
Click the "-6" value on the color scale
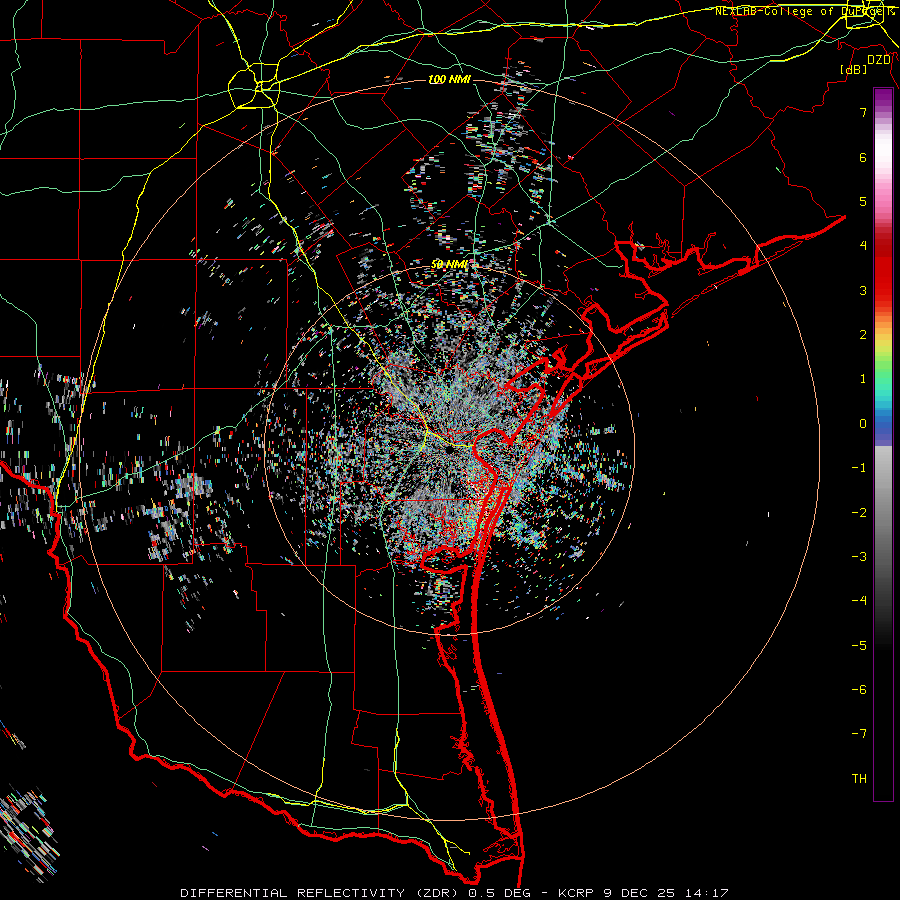pos(859,690)
